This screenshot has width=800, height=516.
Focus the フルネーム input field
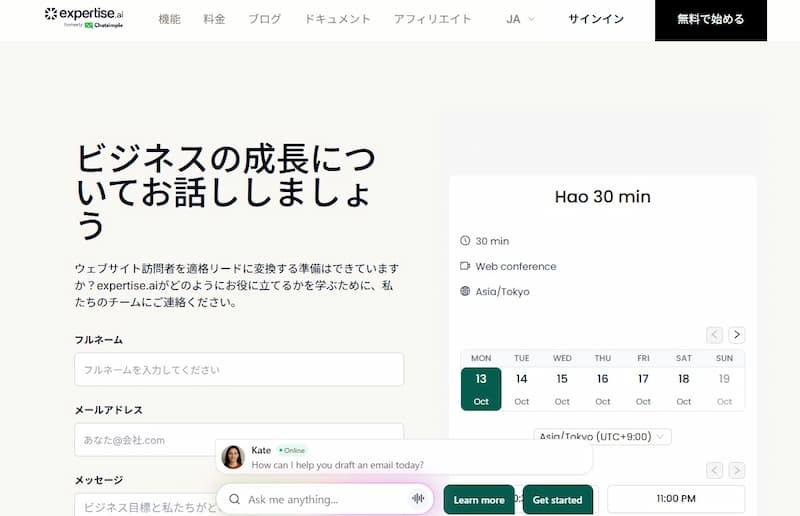(239, 369)
